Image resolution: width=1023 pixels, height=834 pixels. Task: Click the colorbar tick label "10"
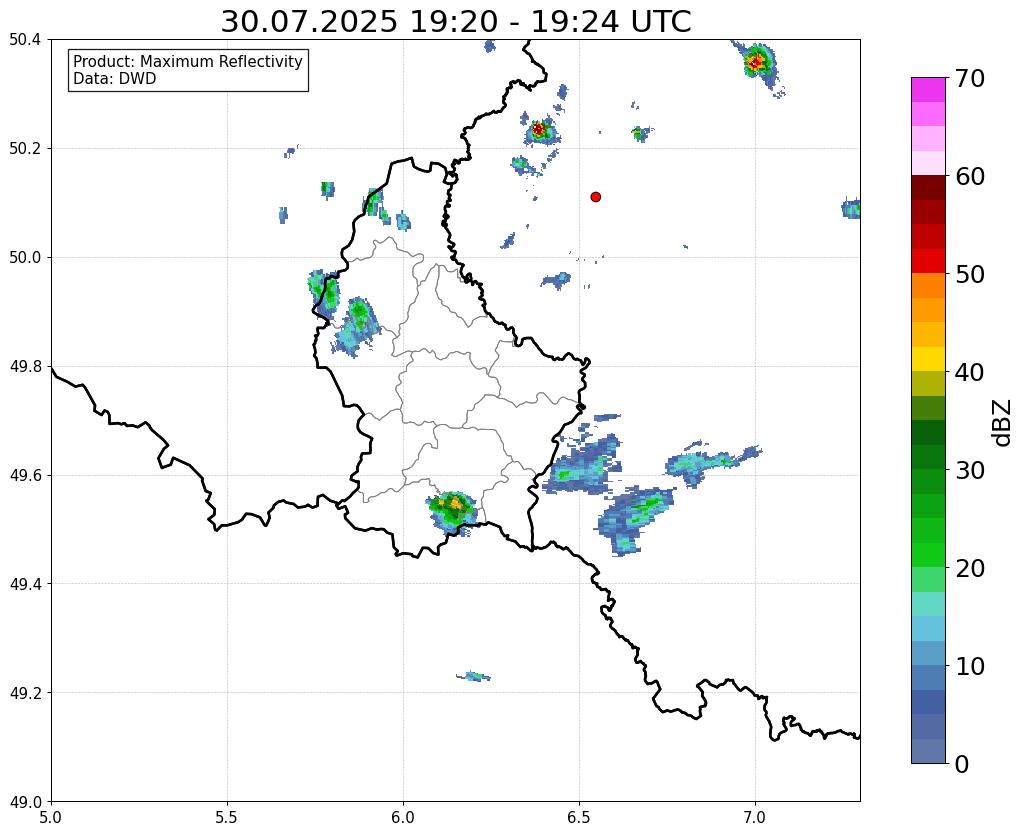point(968,666)
